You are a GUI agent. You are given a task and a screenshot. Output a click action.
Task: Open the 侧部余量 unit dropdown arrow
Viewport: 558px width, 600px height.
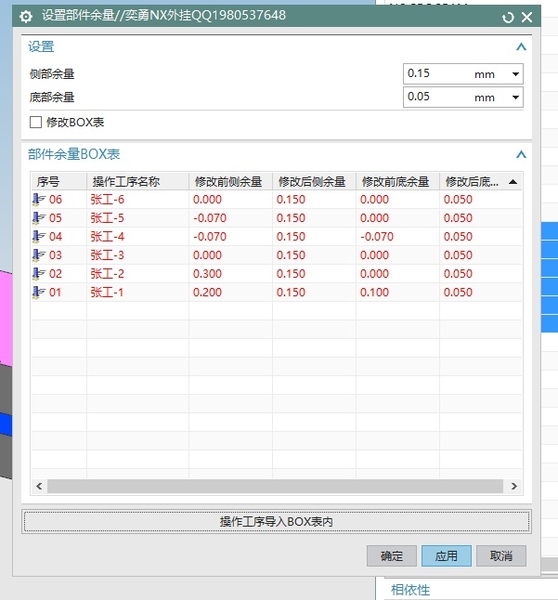[x=516, y=74]
